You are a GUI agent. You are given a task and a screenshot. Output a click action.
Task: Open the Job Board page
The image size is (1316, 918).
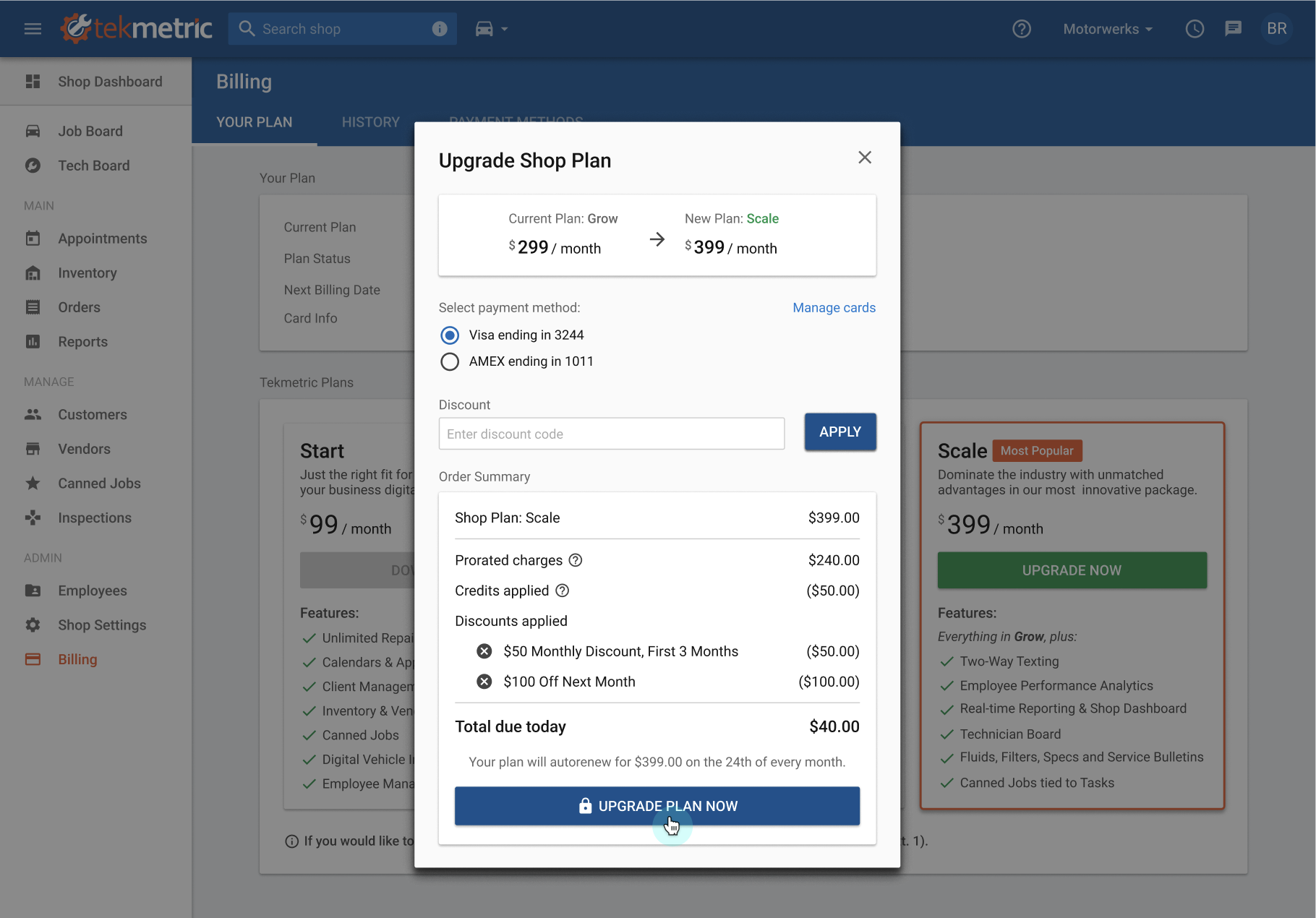(x=95, y=131)
